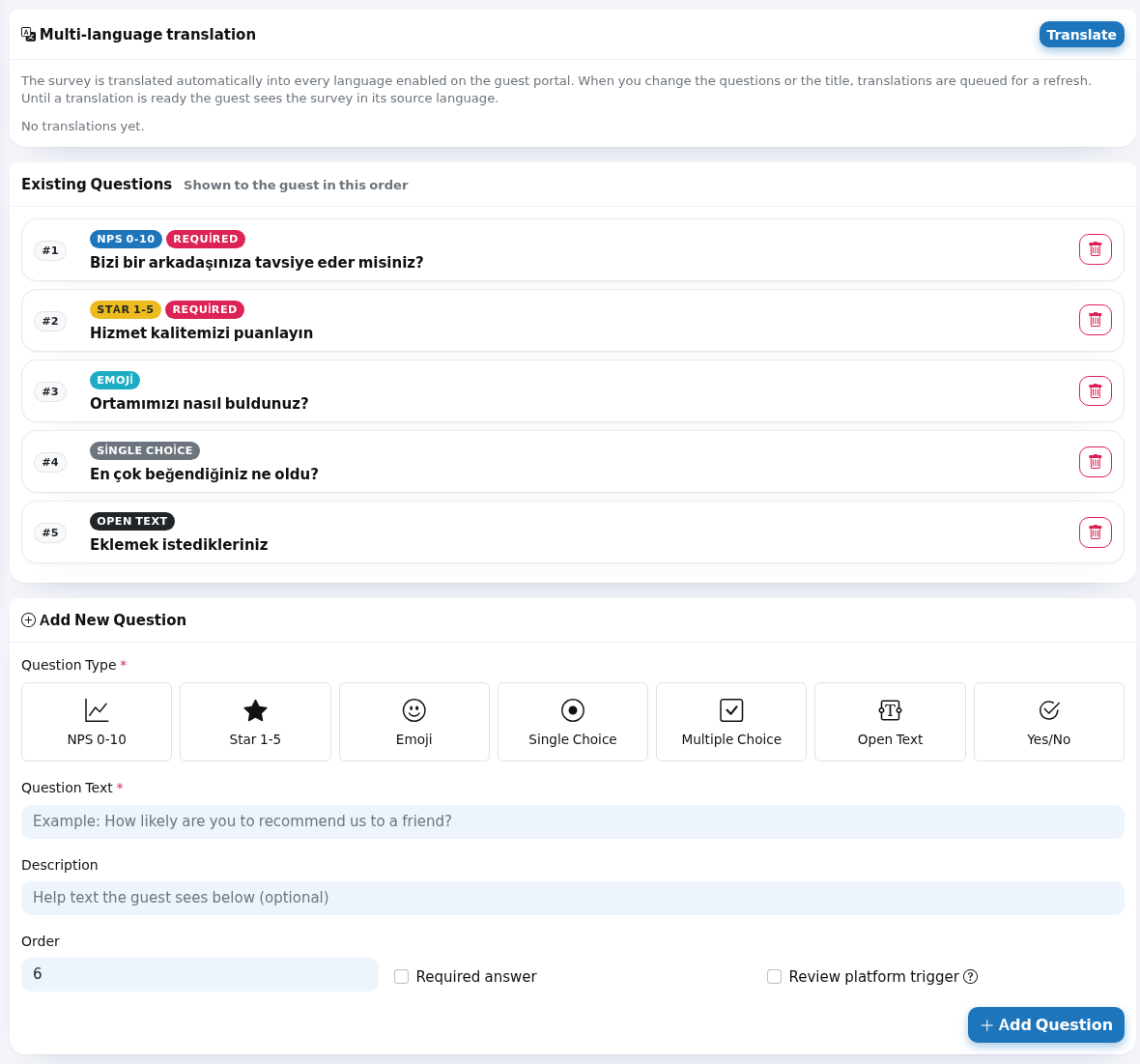This screenshot has height=1064, width=1140.
Task: Click the #4 order badge
Action: point(50,462)
